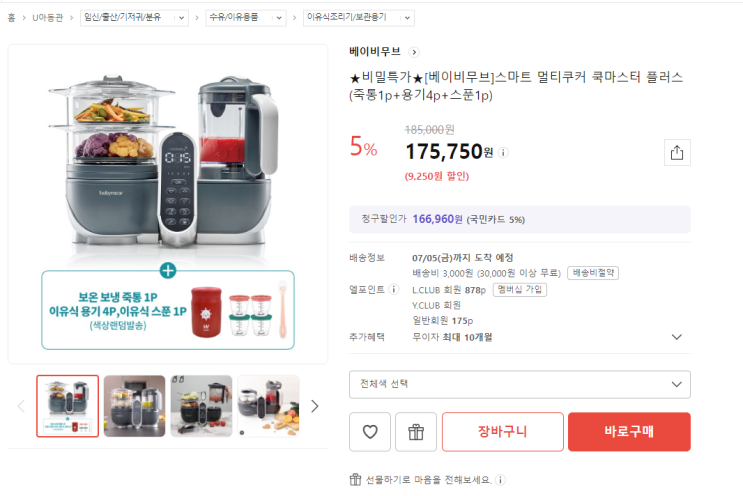Expand the 추가혜택 benefits section
The height and width of the screenshot is (496, 743).
(677, 337)
